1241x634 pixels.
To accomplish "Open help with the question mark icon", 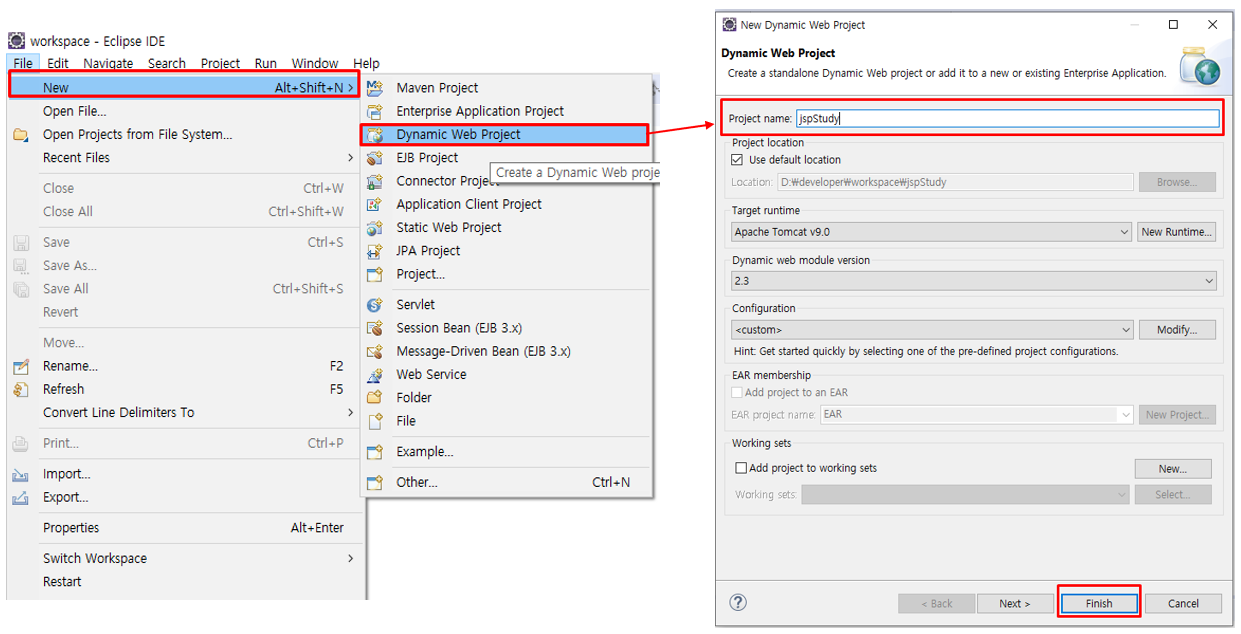I will [x=738, y=602].
